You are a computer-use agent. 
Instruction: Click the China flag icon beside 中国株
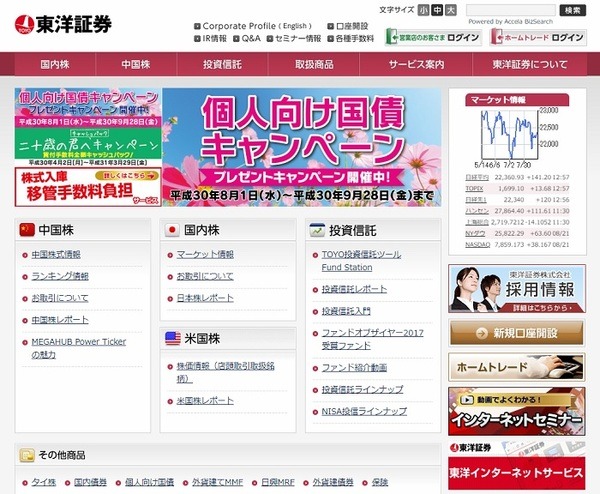point(27,230)
